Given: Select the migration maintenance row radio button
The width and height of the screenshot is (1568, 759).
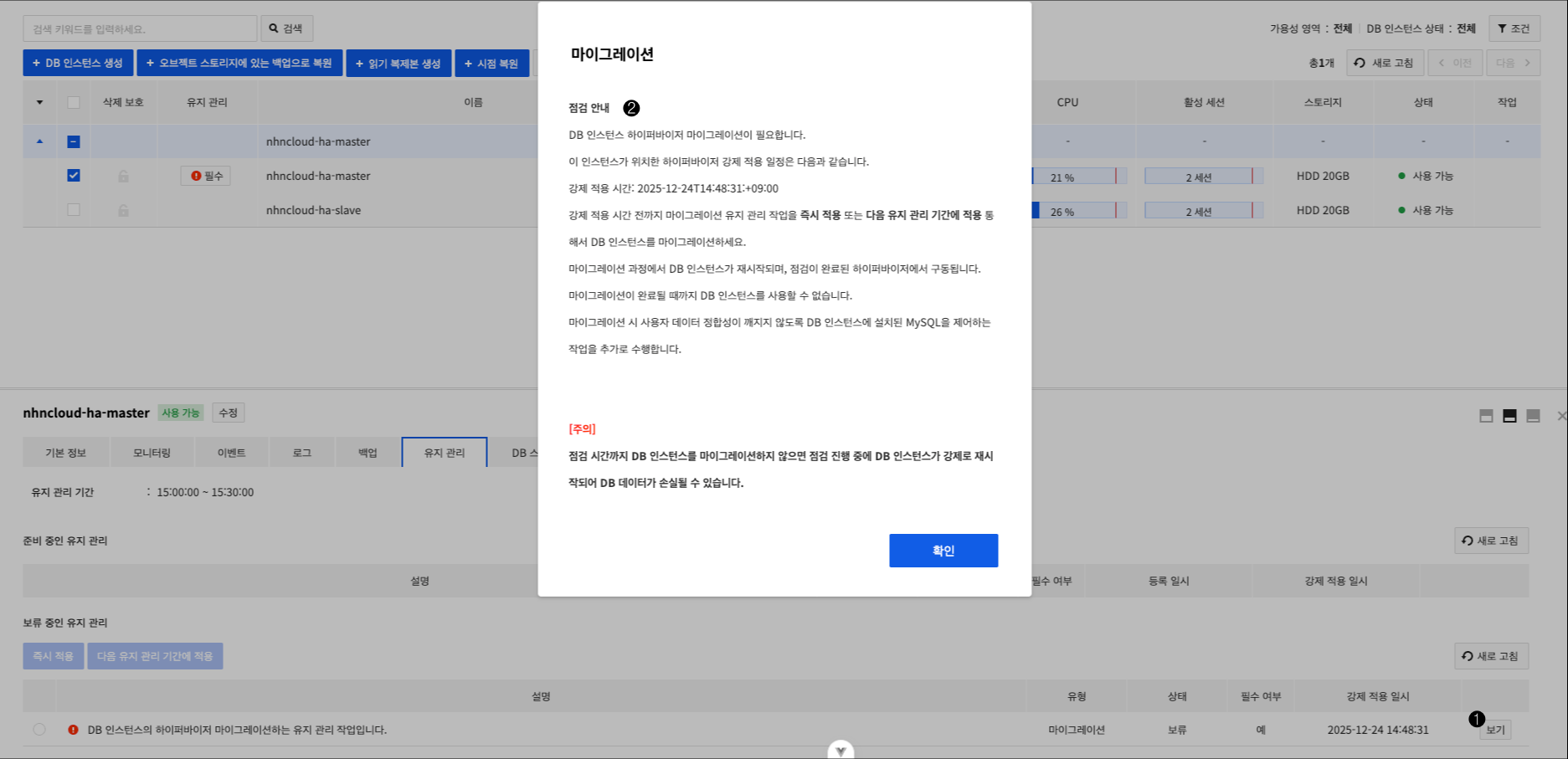Looking at the screenshot, I should click(39, 729).
